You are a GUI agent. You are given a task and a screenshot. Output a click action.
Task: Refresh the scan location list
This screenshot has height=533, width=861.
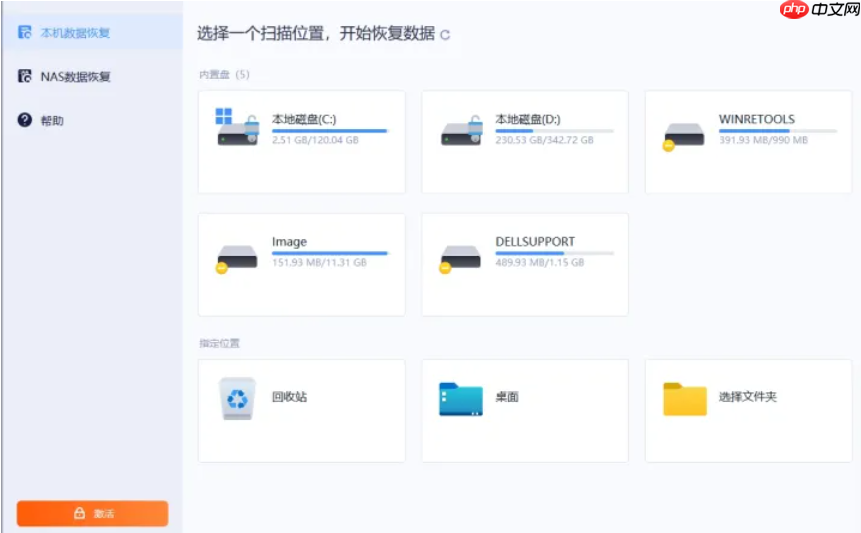445,35
